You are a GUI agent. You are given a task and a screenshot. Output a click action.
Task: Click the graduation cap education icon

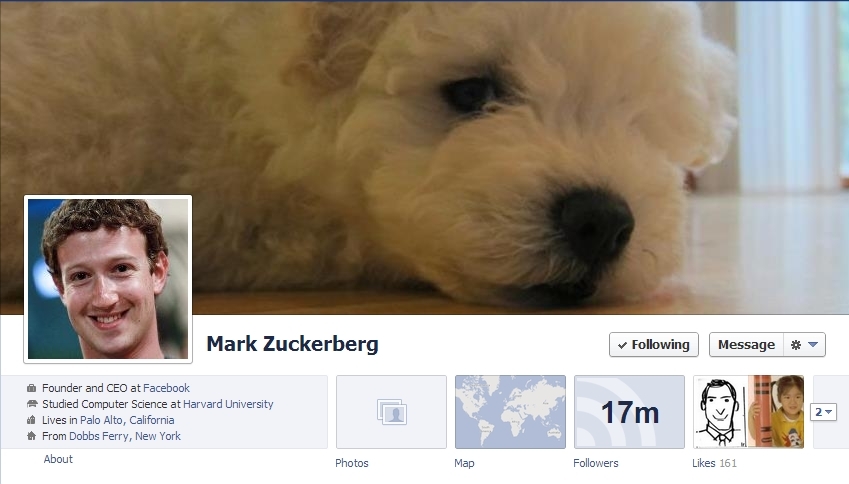pyautogui.click(x=31, y=404)
